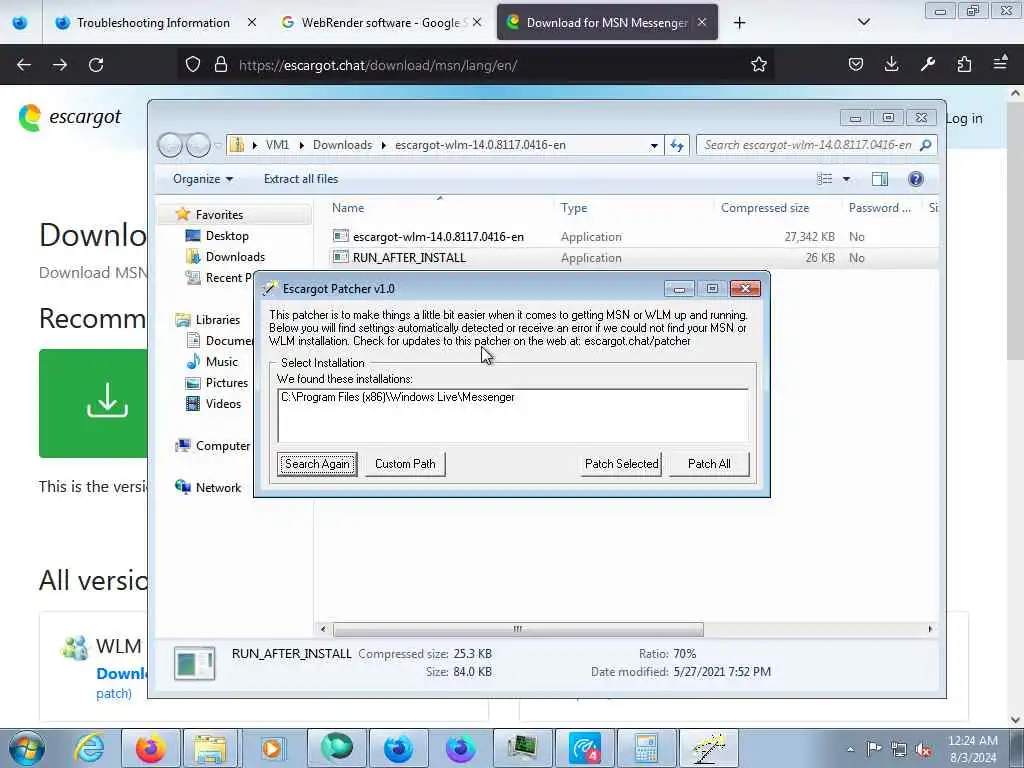Screen dimensions: 1024x768
Task: Open a new Firefox tab
Action: (x=739, y=23)
